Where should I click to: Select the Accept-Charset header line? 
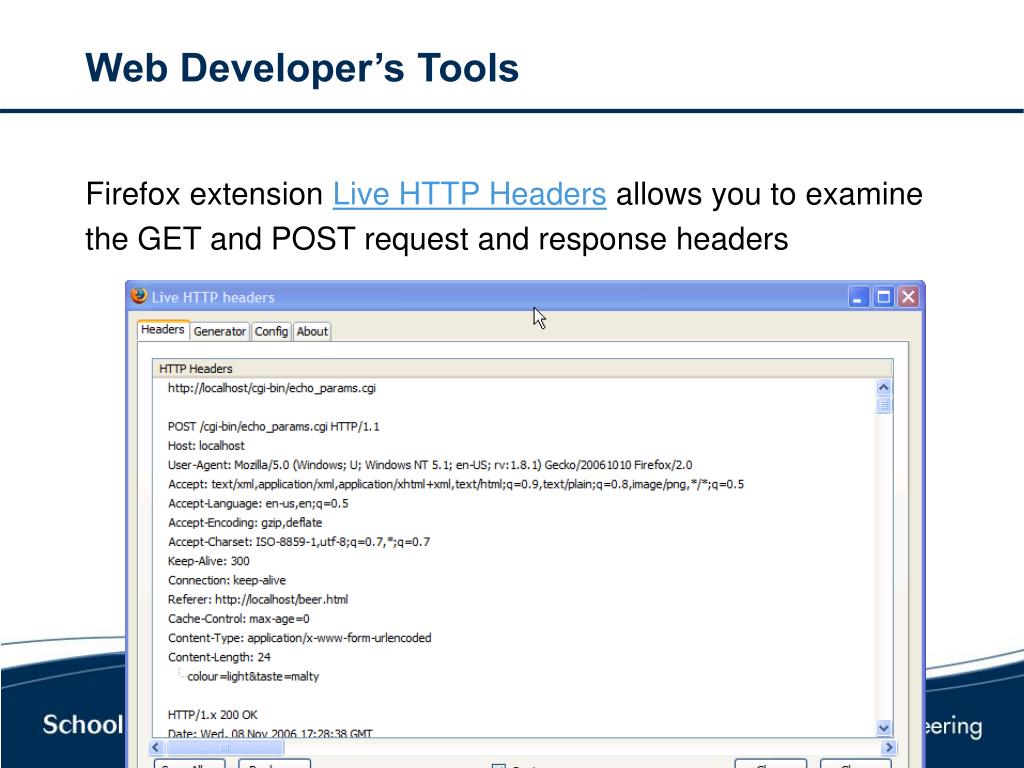point(299,541)
